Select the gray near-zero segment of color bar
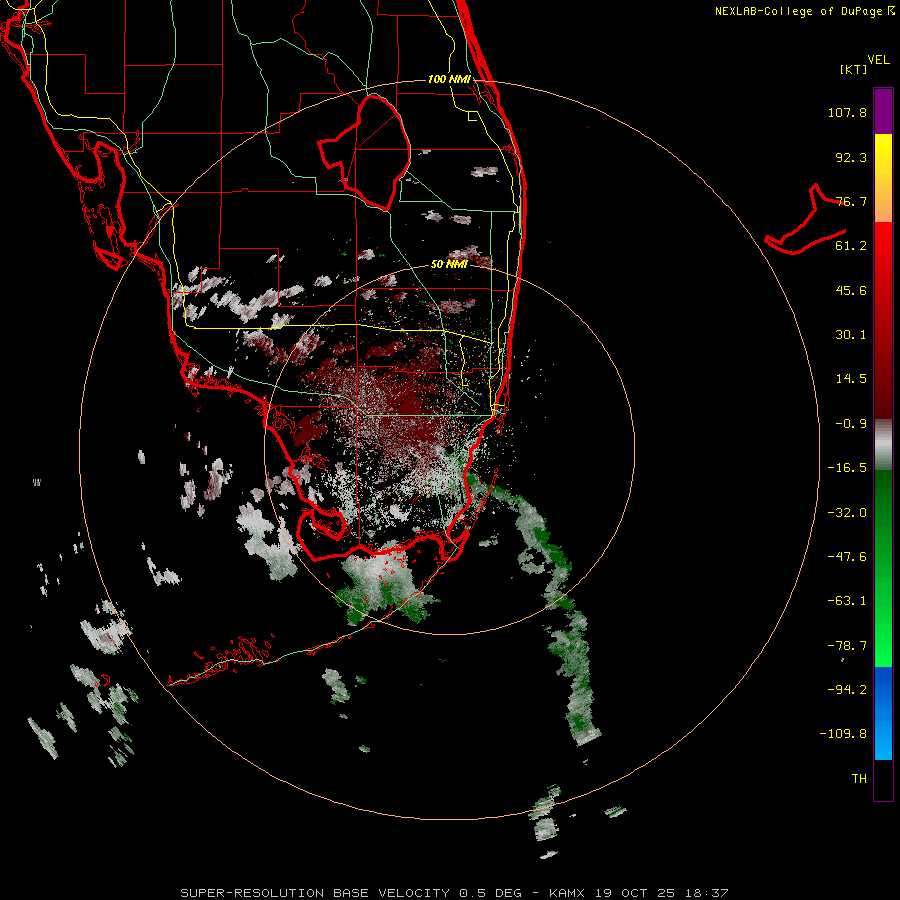 click(883, 445)
